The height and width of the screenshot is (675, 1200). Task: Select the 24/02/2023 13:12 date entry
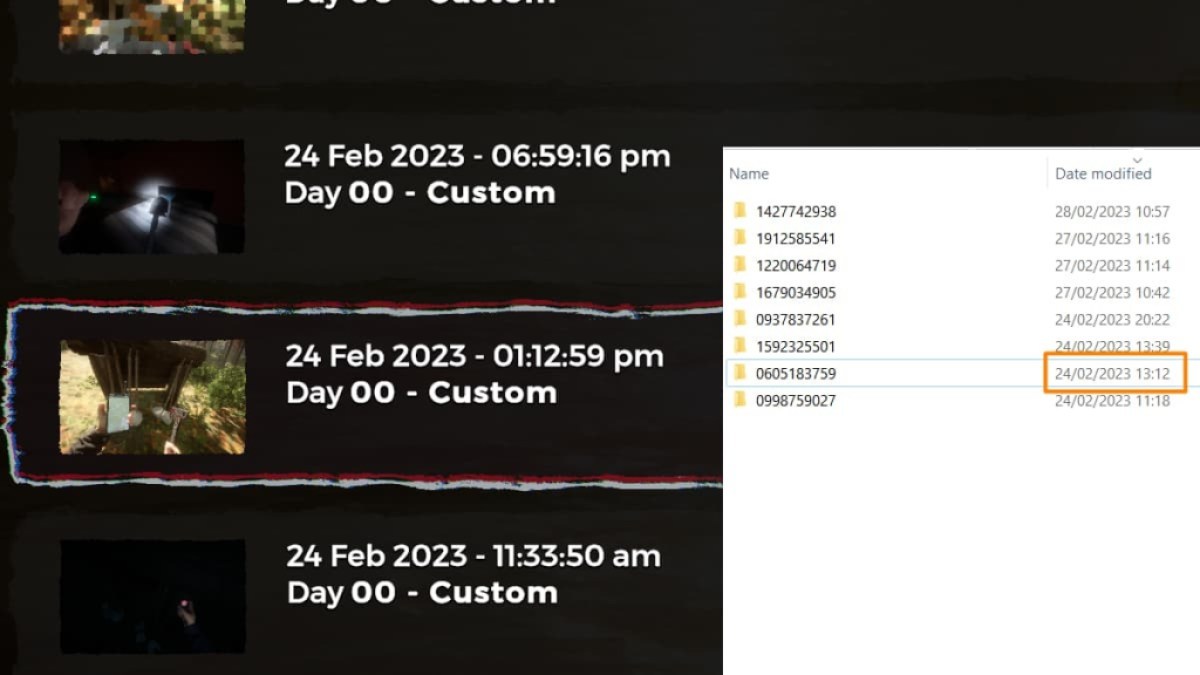(1113, 373)
